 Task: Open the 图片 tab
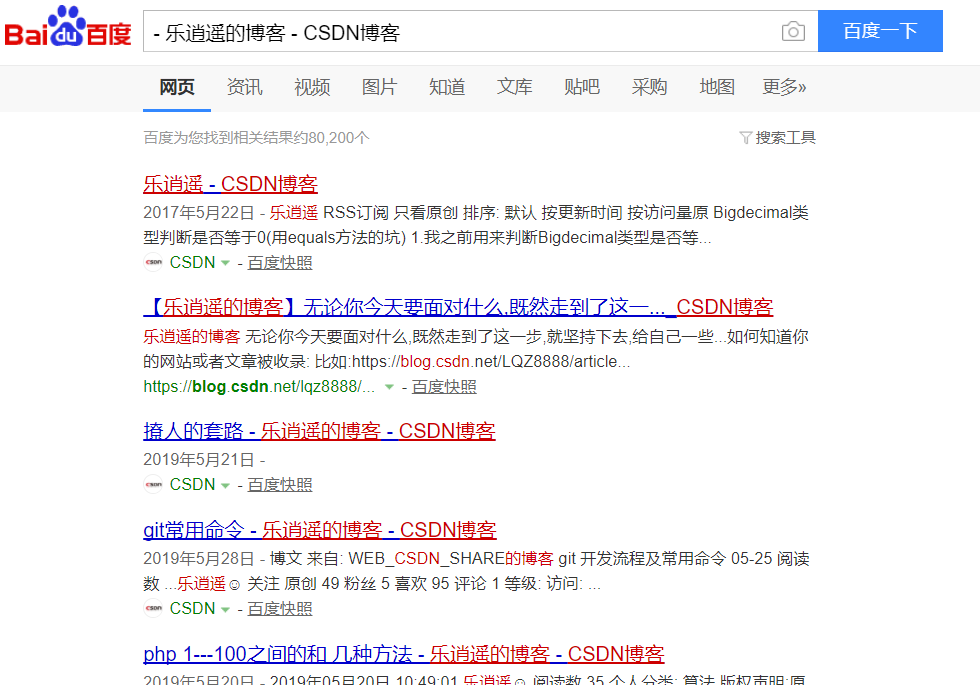point(379,87)
